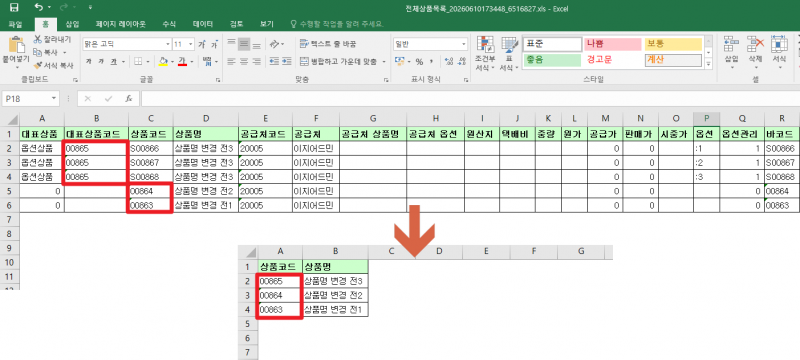The image size is (800, 360).
Task: Open the font color dropdown arrow
Action: pyautogui.click(x=191, y=62)
